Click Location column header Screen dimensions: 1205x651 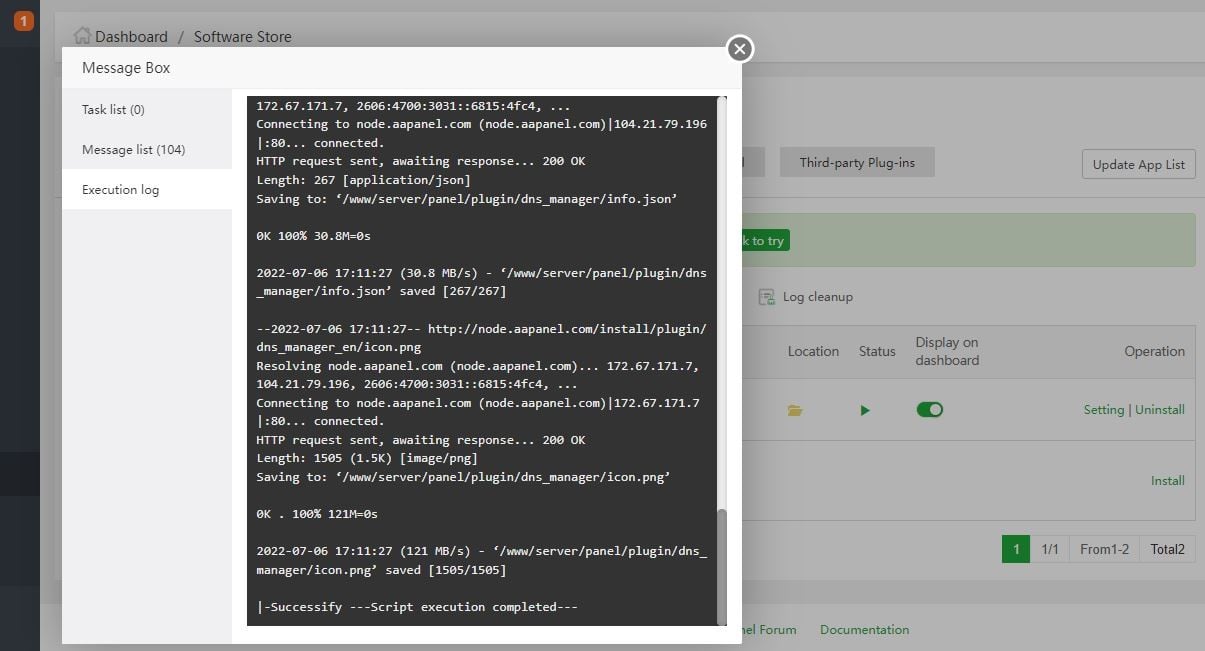[x=813, y=351]
